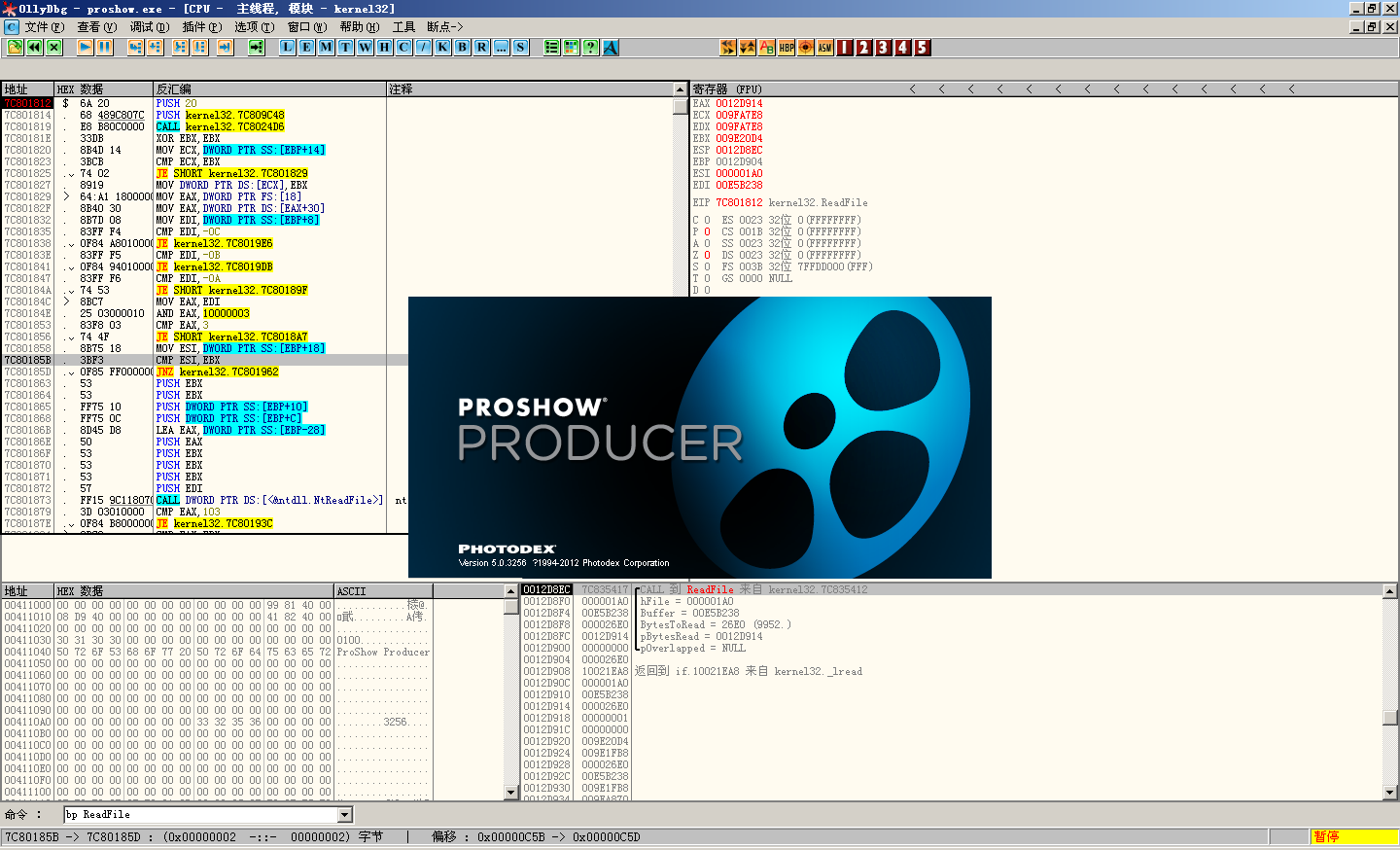Click the Restart program rewind icon
1400x850 pixels.
[x=34, y=47]
